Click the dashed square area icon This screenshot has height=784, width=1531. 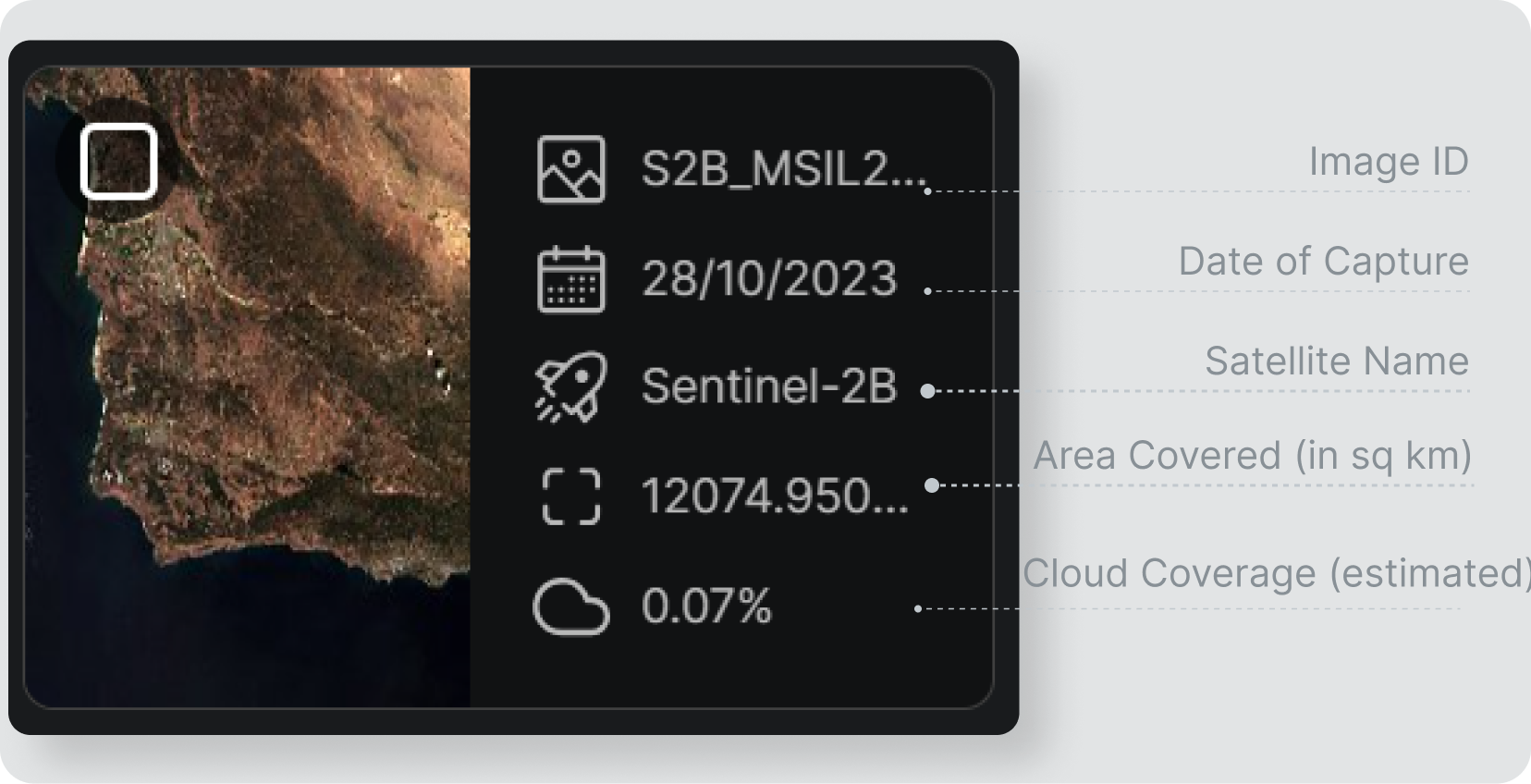[571, 496]
